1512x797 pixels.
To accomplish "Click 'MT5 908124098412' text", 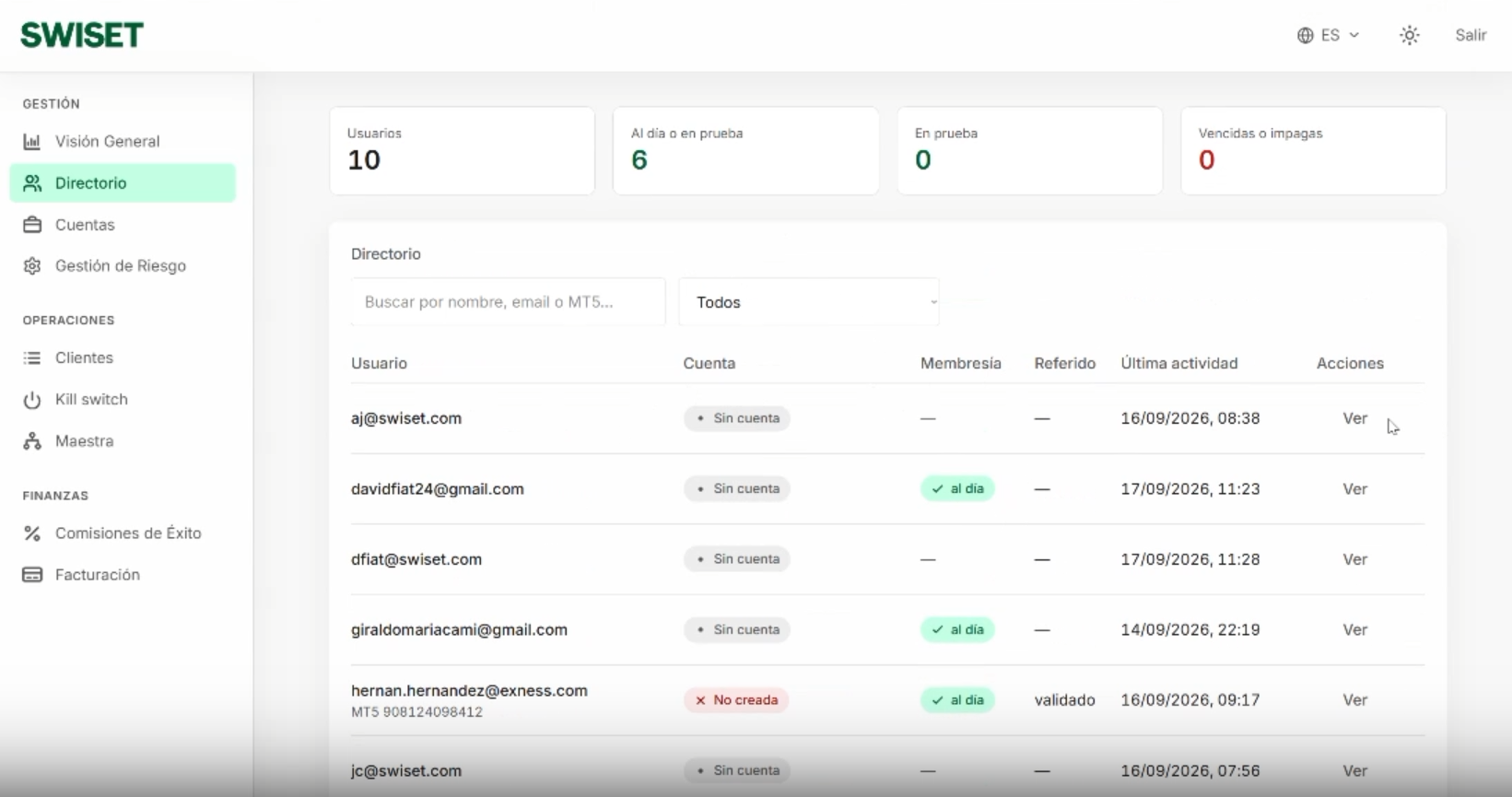I will pos(416,712).
